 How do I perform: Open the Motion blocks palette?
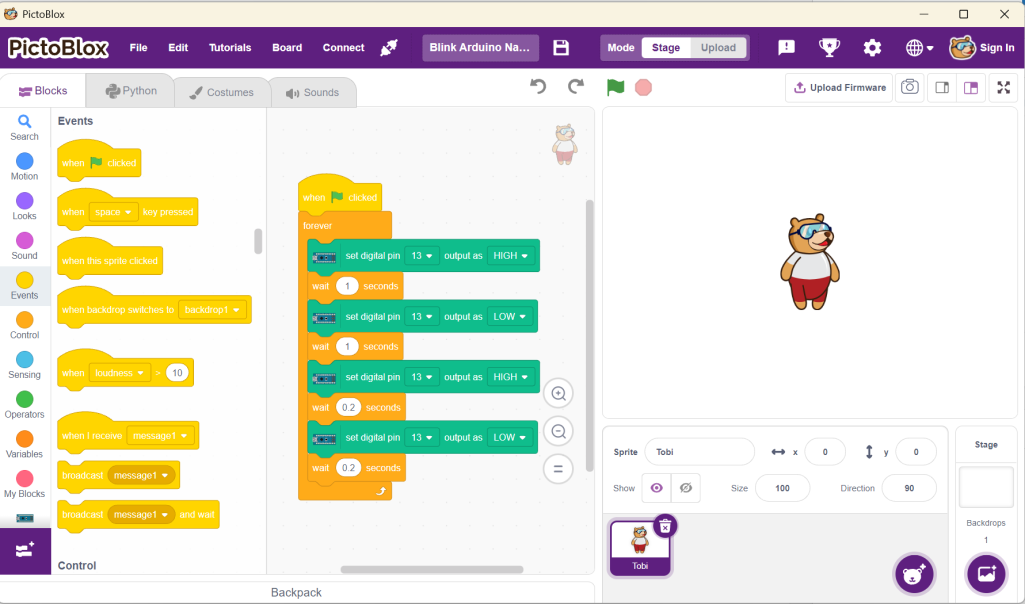23,163
